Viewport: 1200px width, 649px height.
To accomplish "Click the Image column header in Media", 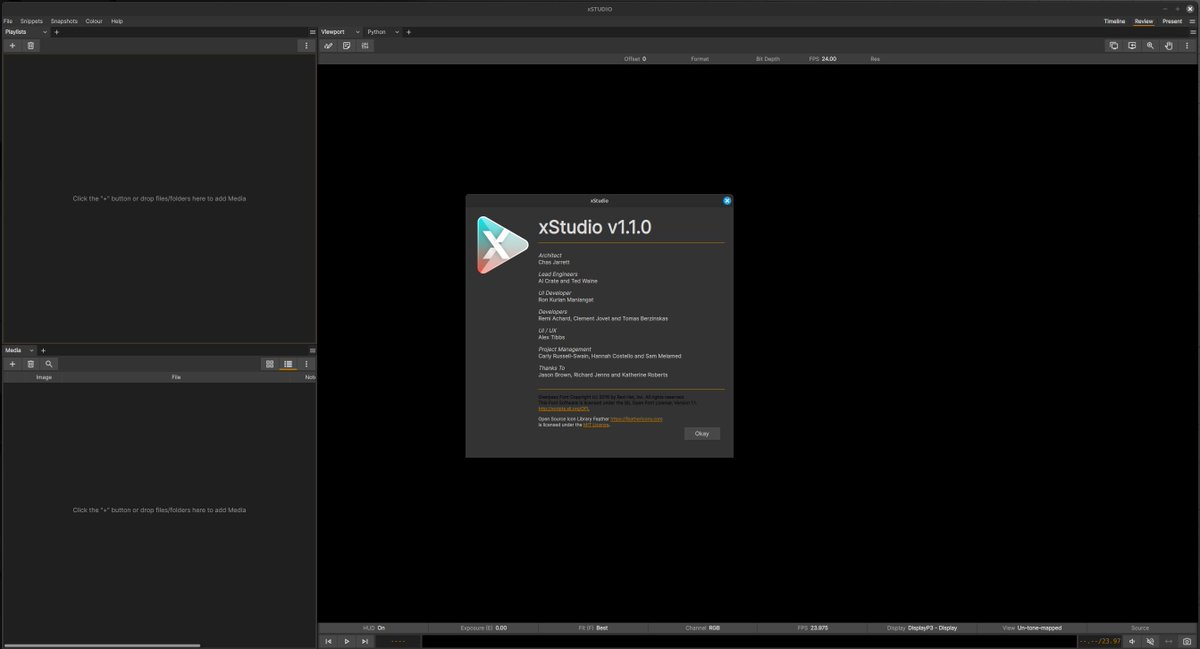I will [44, 377].
